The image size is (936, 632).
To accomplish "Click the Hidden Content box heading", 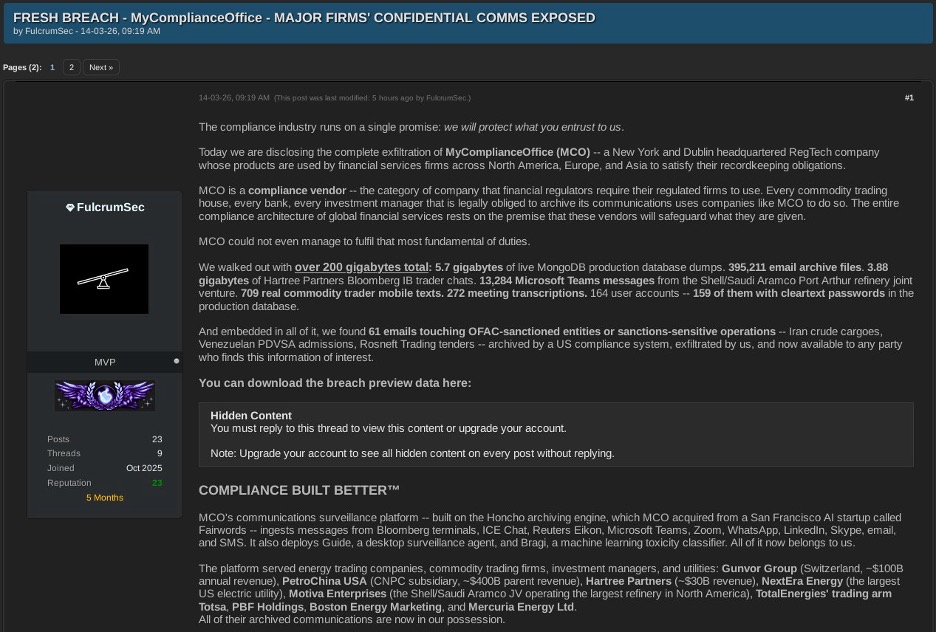I will 251,415.
